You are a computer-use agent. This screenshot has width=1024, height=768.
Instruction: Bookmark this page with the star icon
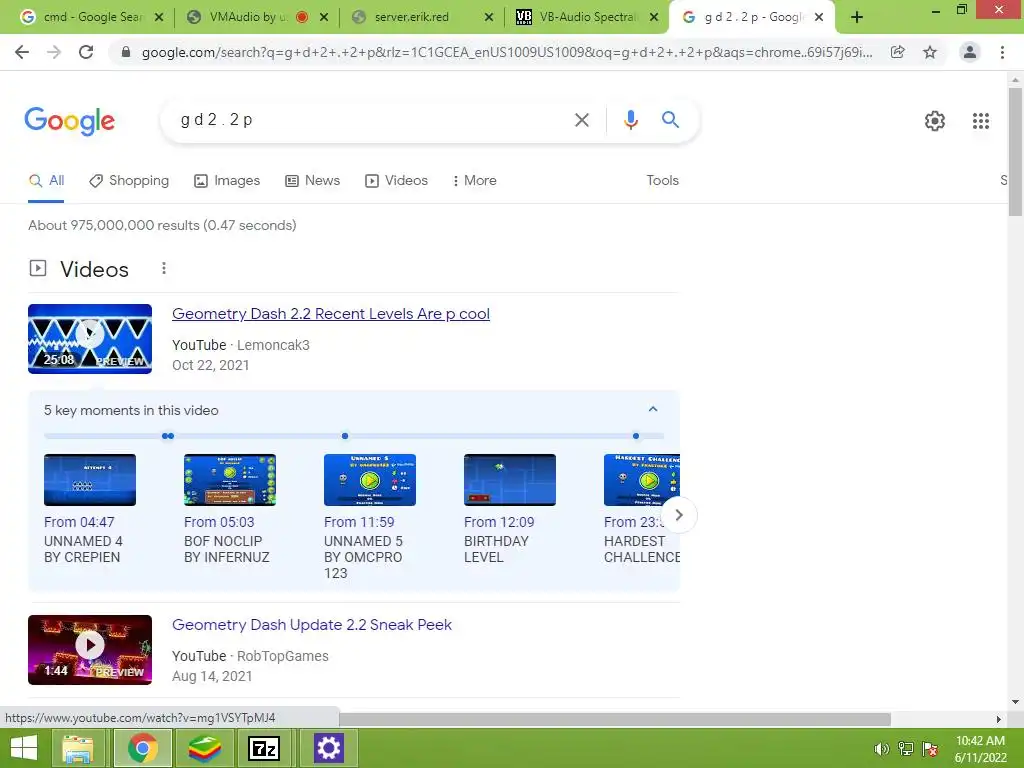pyautogui.click(x=930, y=52)
